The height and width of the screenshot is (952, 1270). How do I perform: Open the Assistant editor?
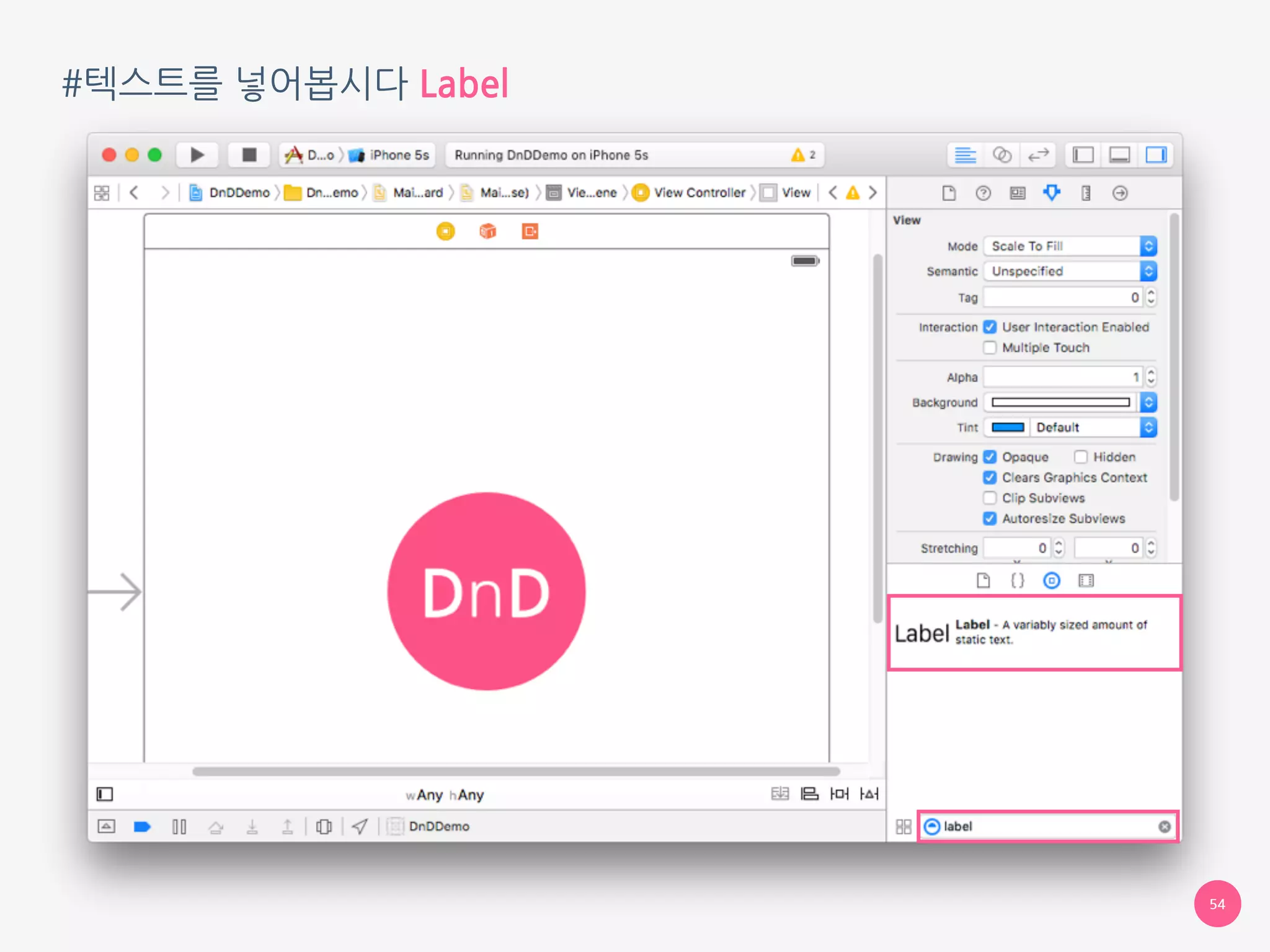pyautogui.click(x=1001, y=155)
